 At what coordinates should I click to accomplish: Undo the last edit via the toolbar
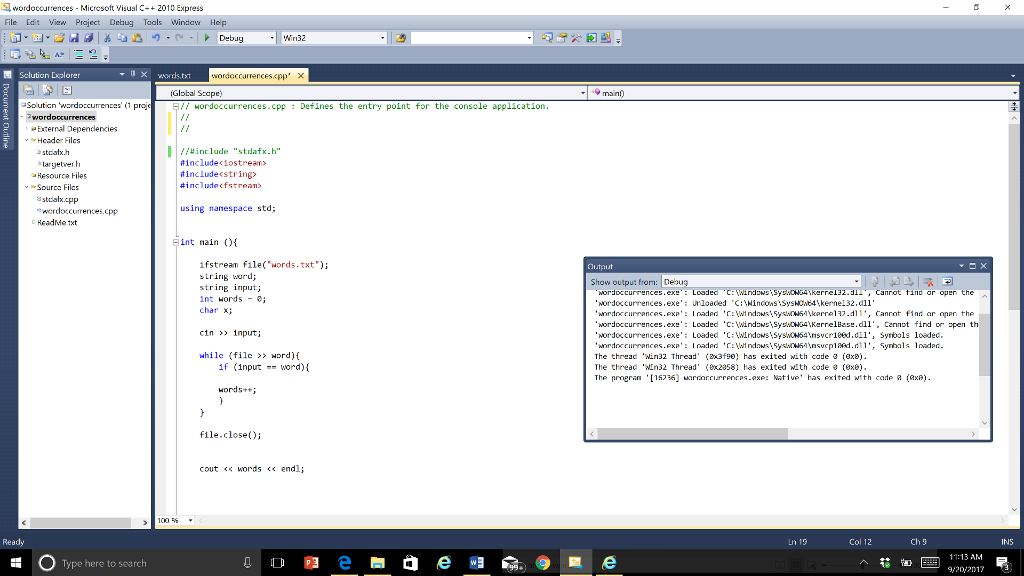(156, 38)
